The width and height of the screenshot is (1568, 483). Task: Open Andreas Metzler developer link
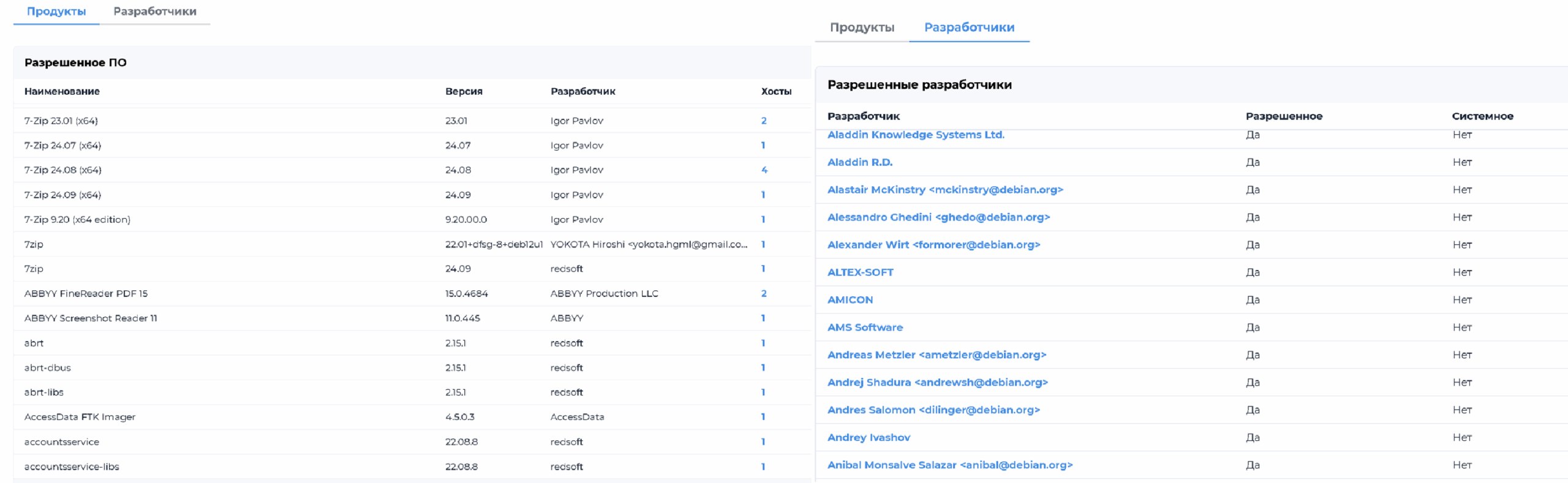pyautogui.click(x=937, y=355)
